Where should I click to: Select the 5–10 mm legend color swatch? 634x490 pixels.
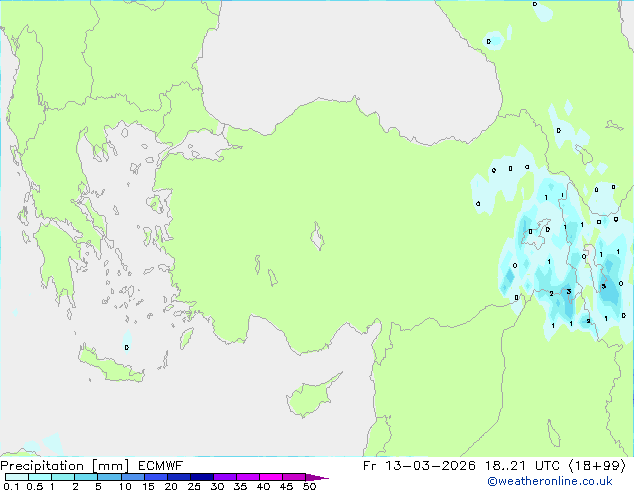[109, 477]
